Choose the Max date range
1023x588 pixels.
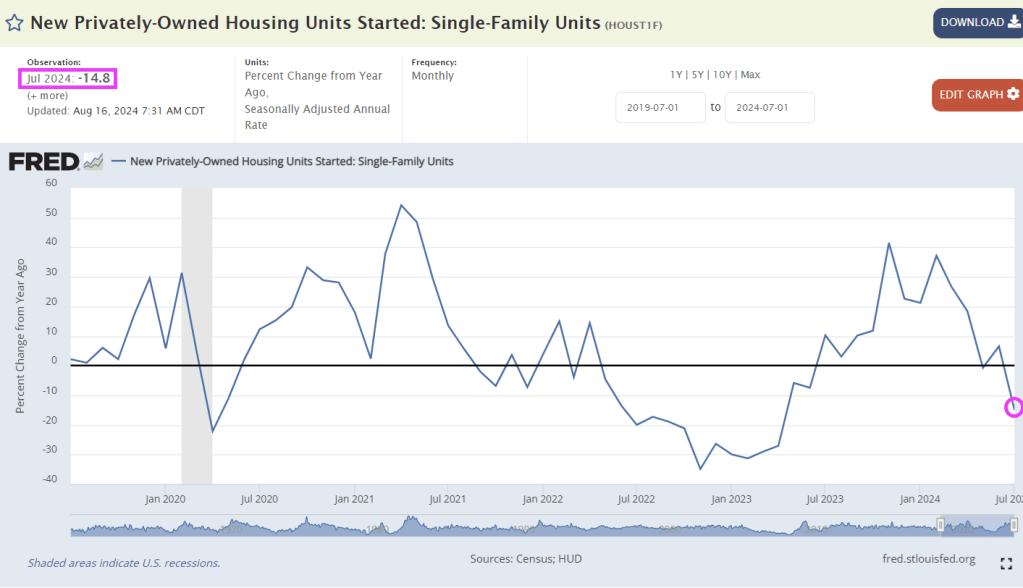(x=750, y=75)
